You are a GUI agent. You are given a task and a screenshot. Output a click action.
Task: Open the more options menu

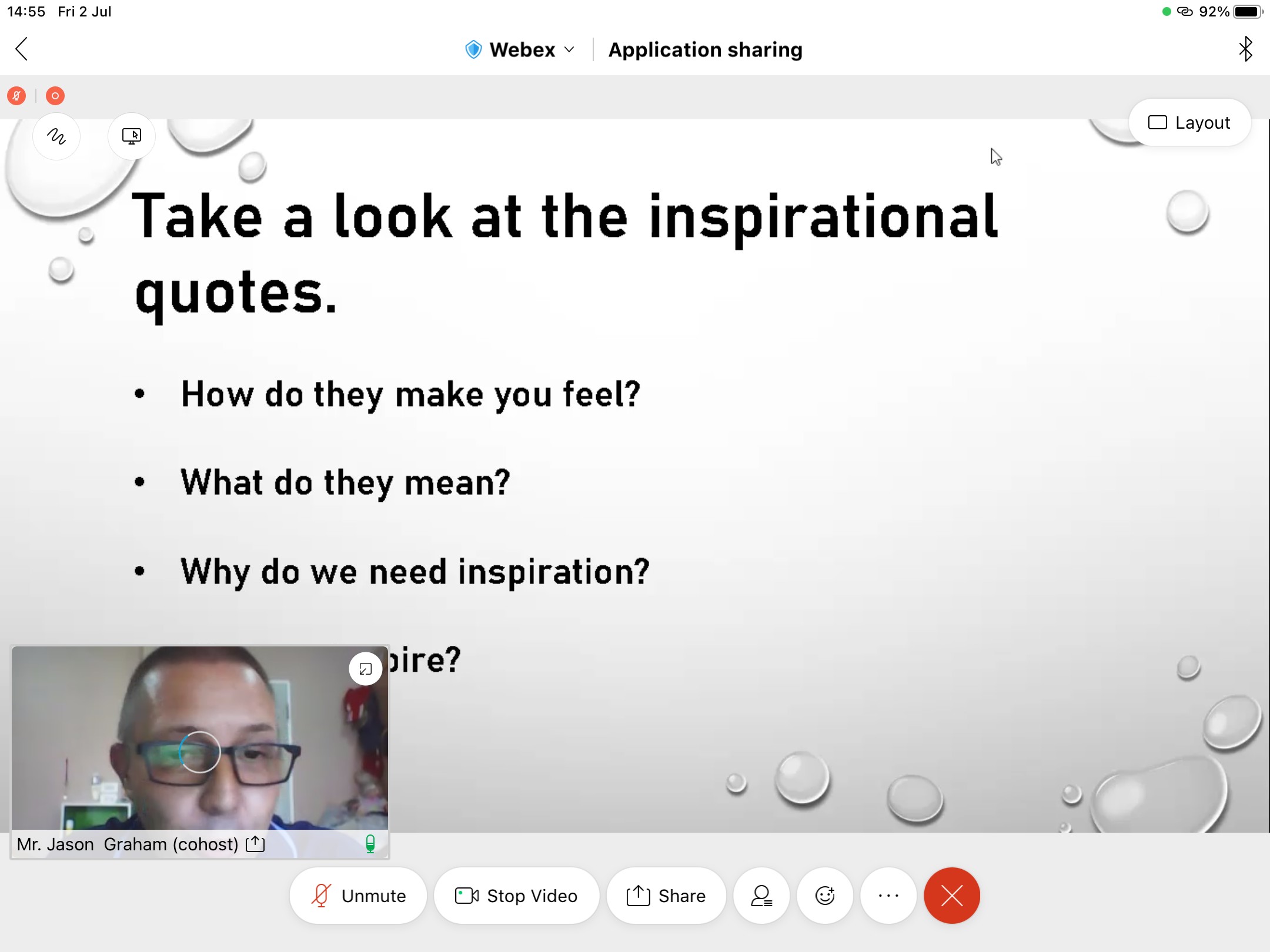[x=888, y=896]
